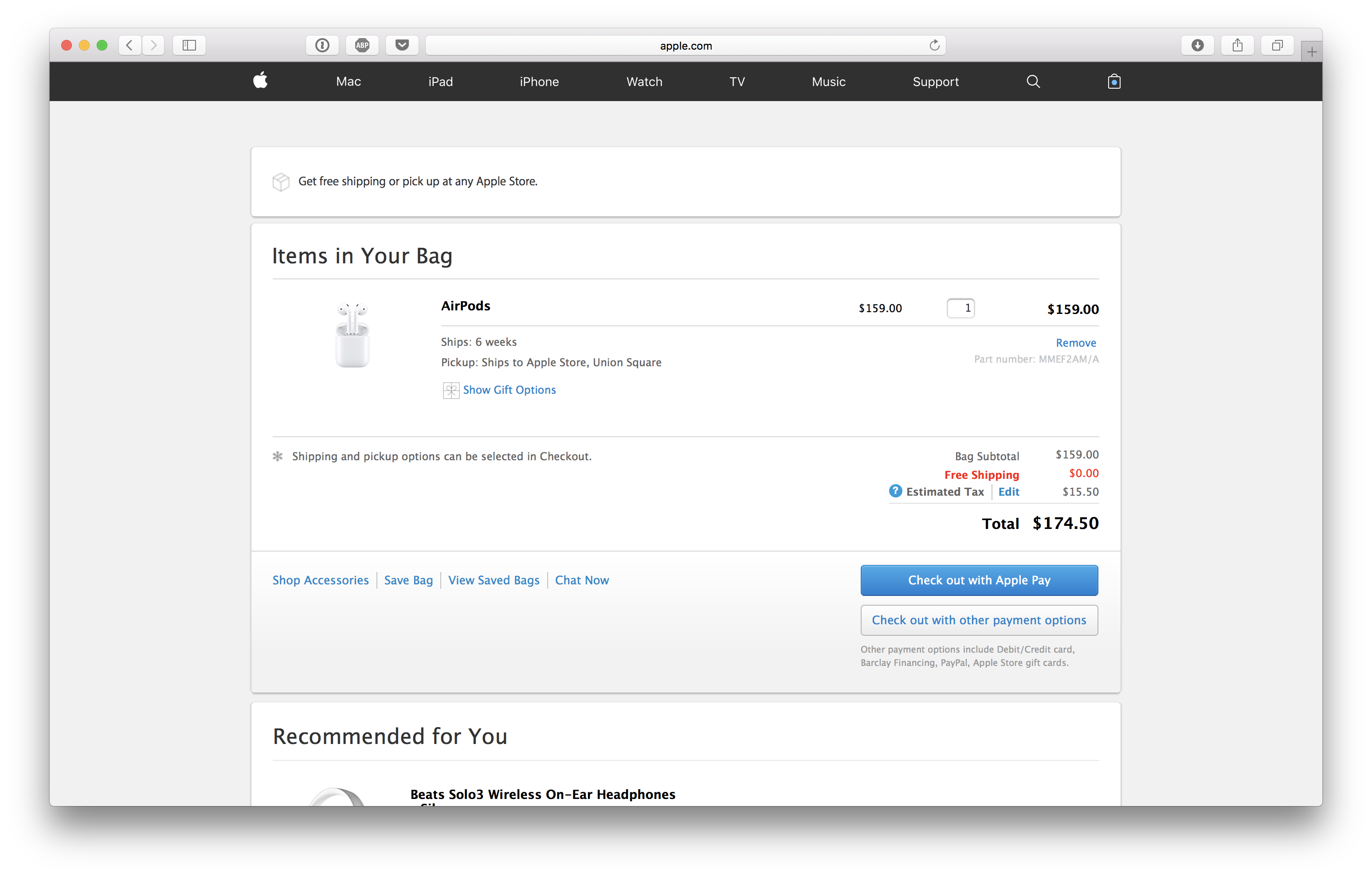This screenshot has height=877, width=1372.
Task: Edit the estimated tax
Action: (1008, 492)
